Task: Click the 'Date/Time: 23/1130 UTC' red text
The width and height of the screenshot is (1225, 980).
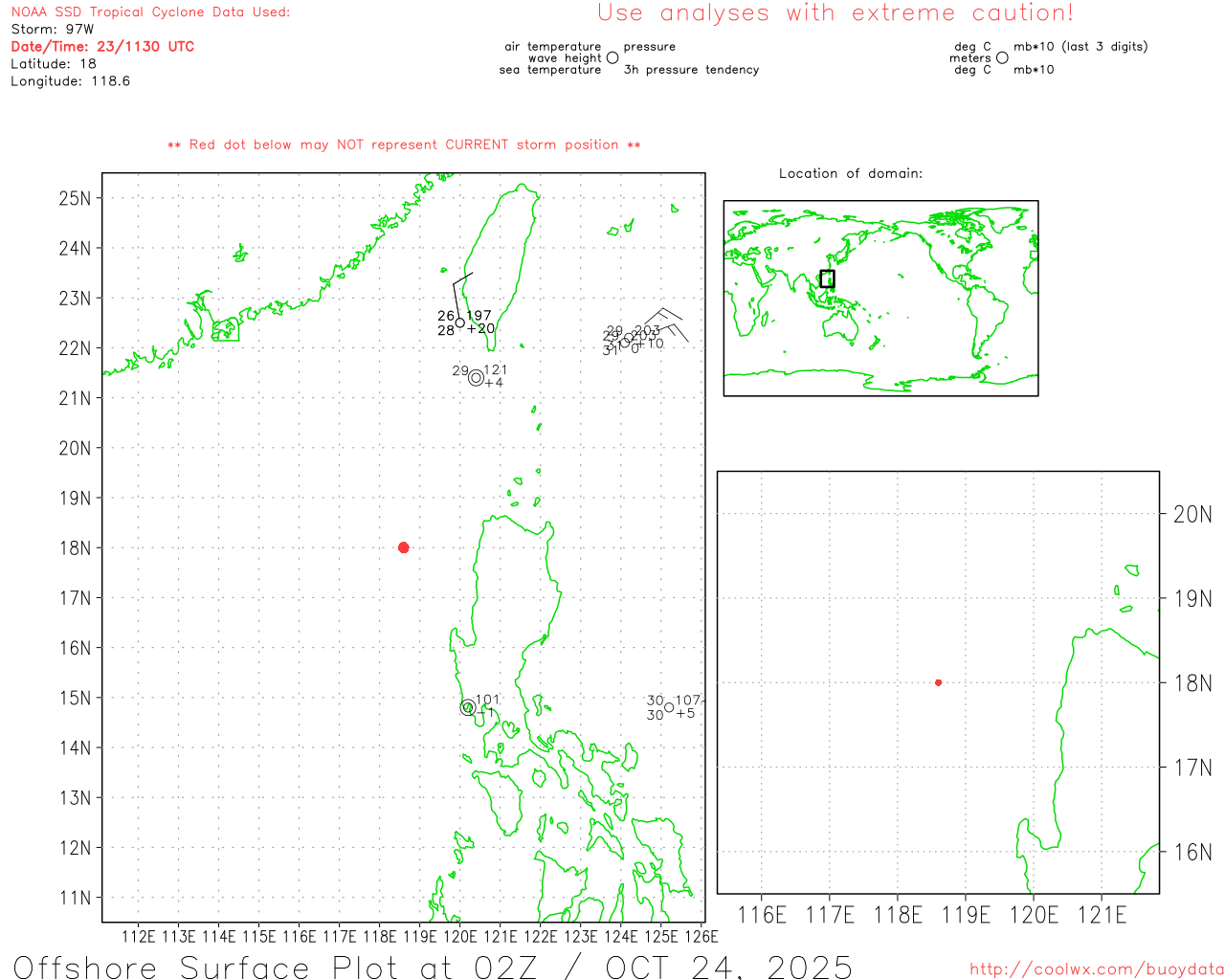Action: (102, 47)
